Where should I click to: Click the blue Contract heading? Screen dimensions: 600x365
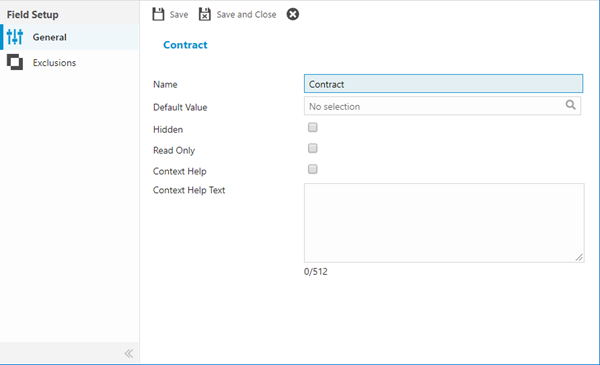coord(185,45)
